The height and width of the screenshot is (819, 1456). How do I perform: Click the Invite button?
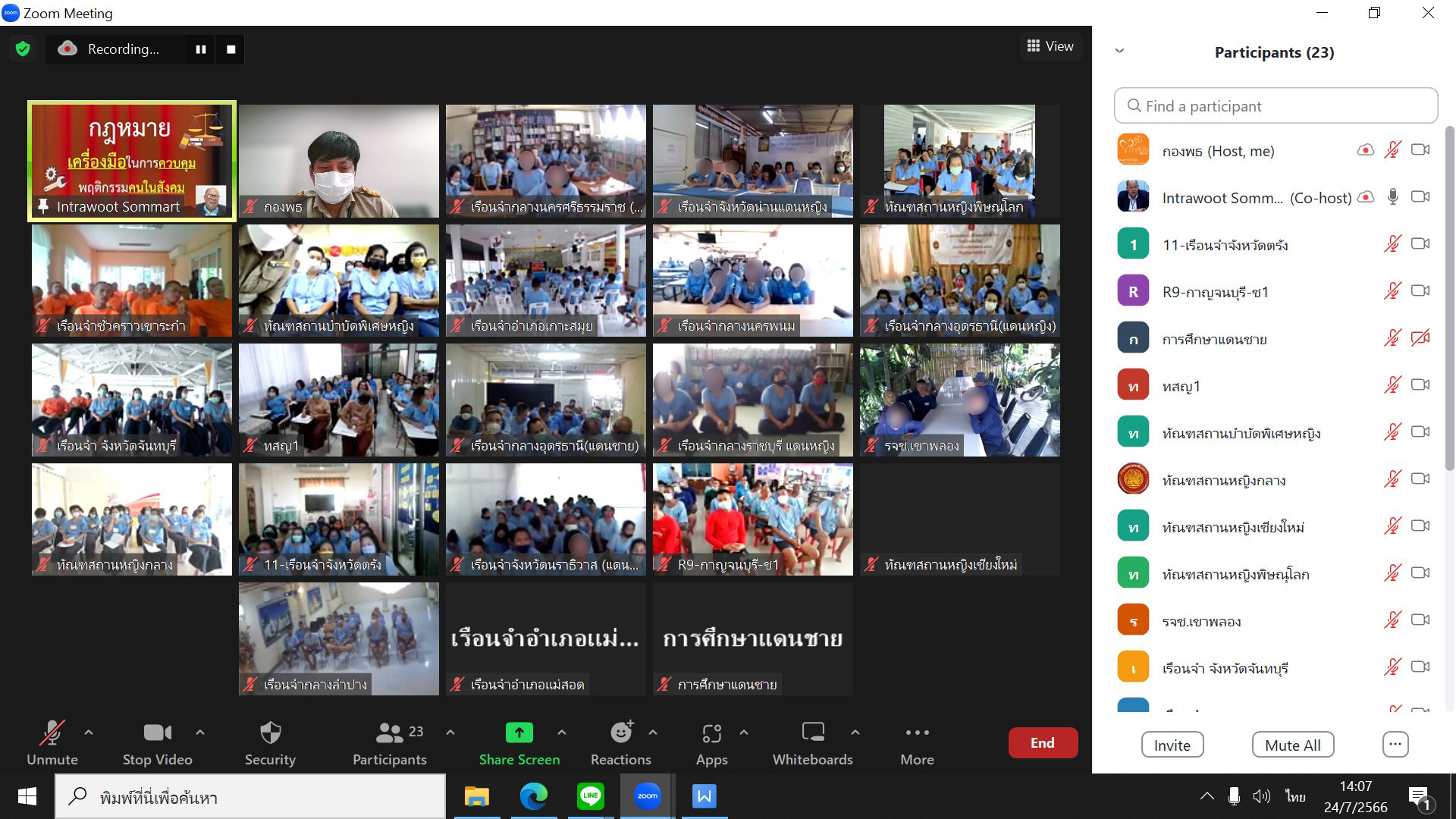click(1172, 745)
